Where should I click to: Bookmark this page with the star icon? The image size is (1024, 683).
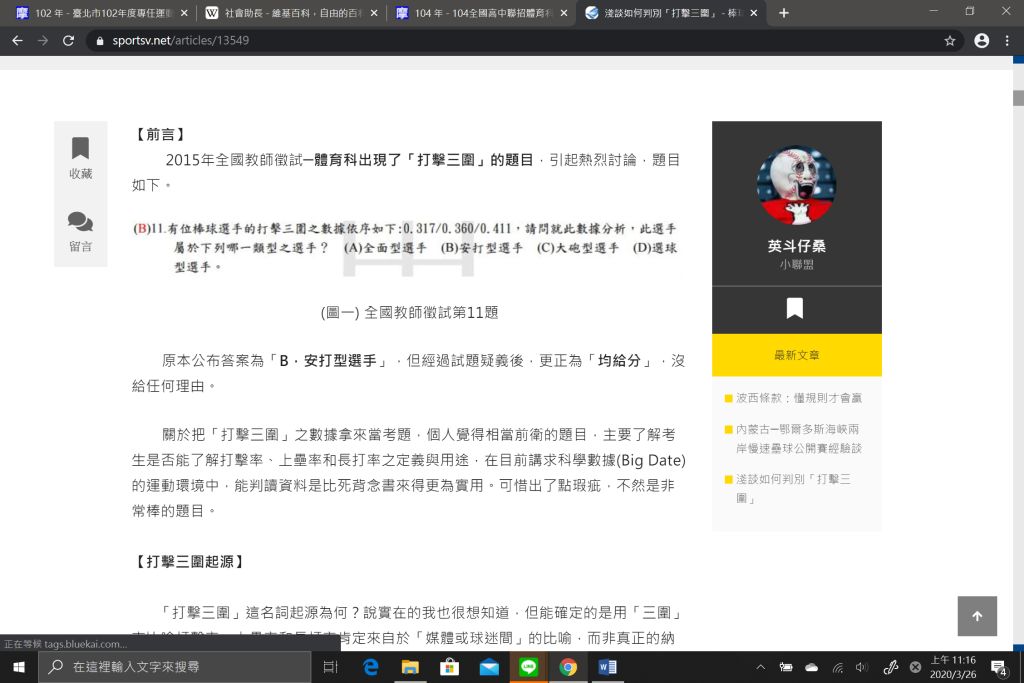(x=950, y=41)
